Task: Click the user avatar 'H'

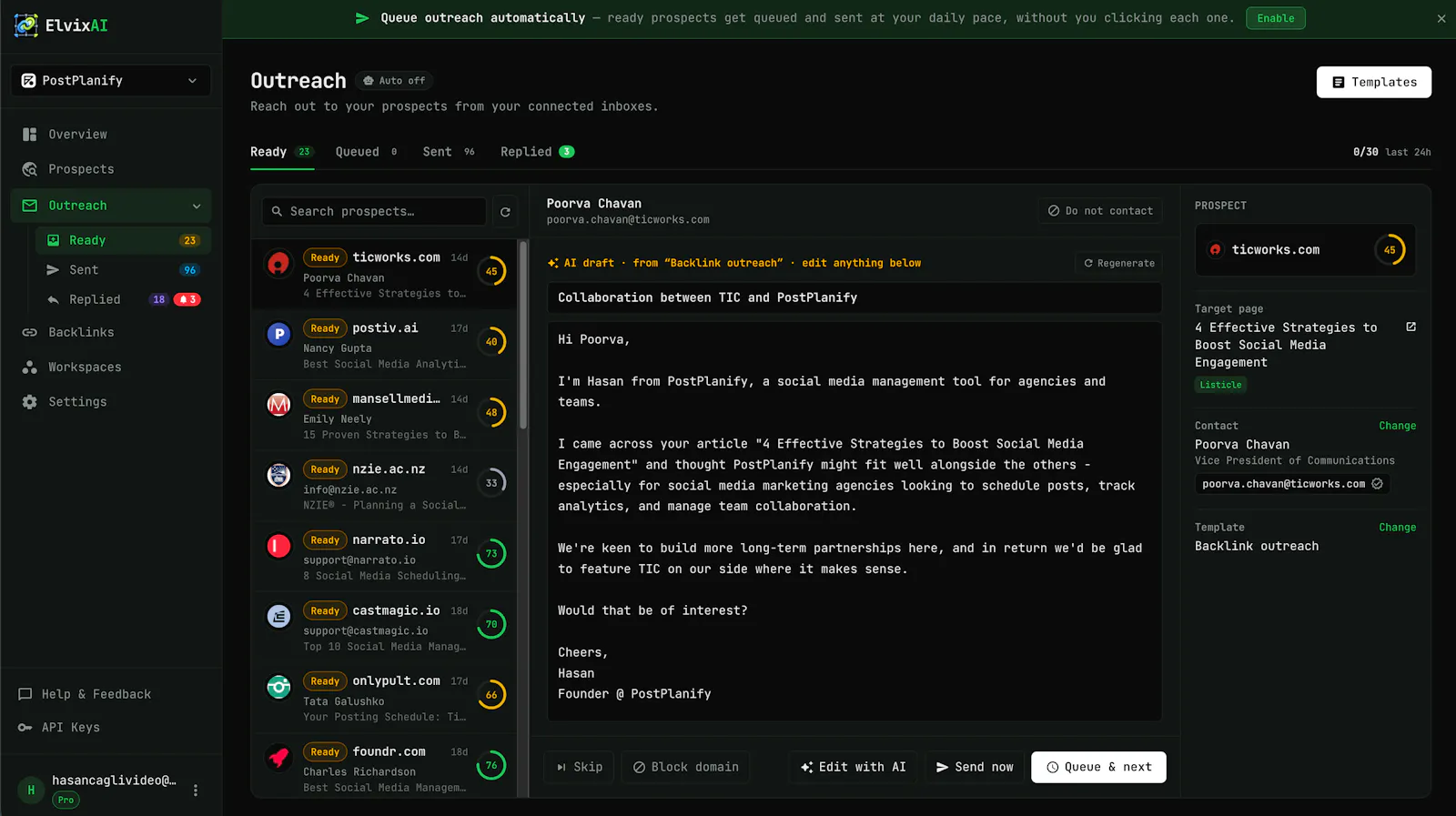Action: [x=31, y=790]
